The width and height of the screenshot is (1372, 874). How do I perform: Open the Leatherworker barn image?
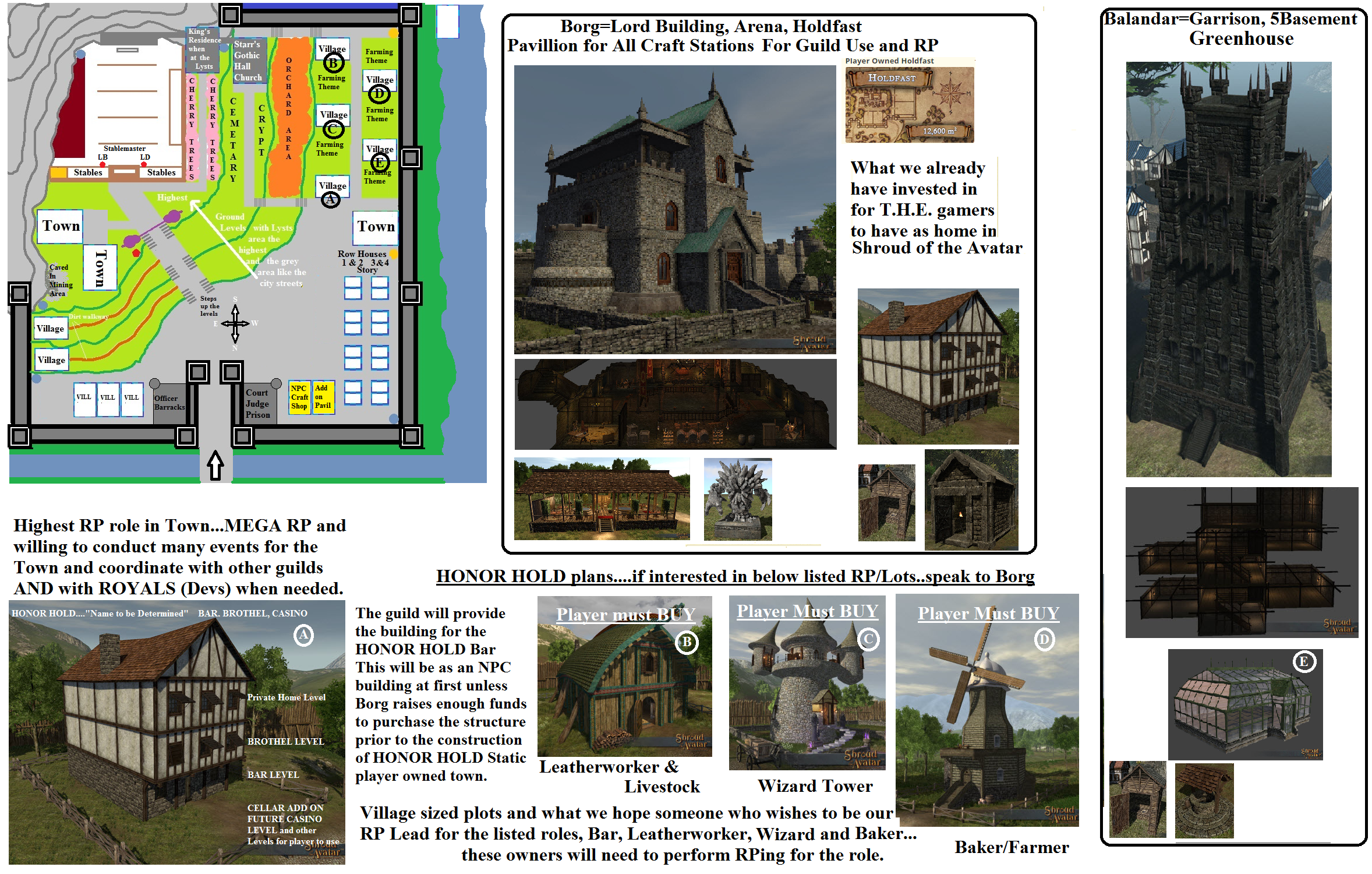pyautogui.click(x=624, y=676)
